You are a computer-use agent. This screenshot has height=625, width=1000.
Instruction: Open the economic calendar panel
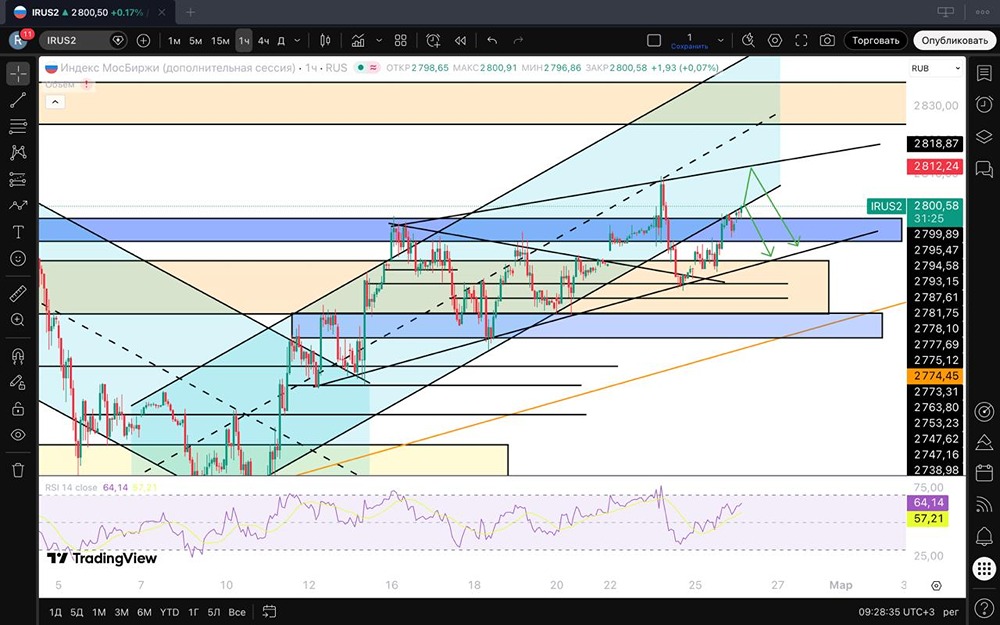pos(984,473)
